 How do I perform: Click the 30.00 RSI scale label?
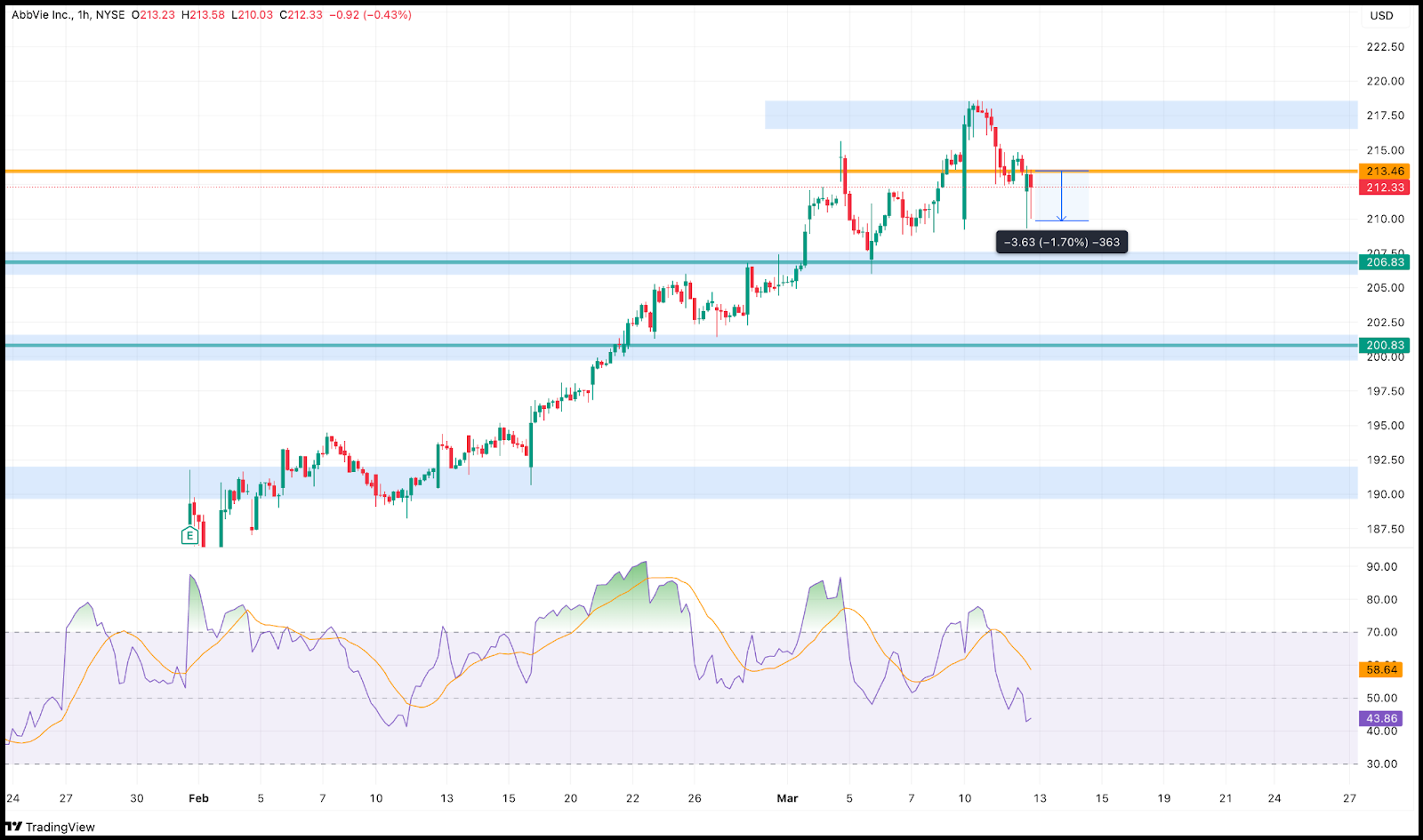[1381, 764]
